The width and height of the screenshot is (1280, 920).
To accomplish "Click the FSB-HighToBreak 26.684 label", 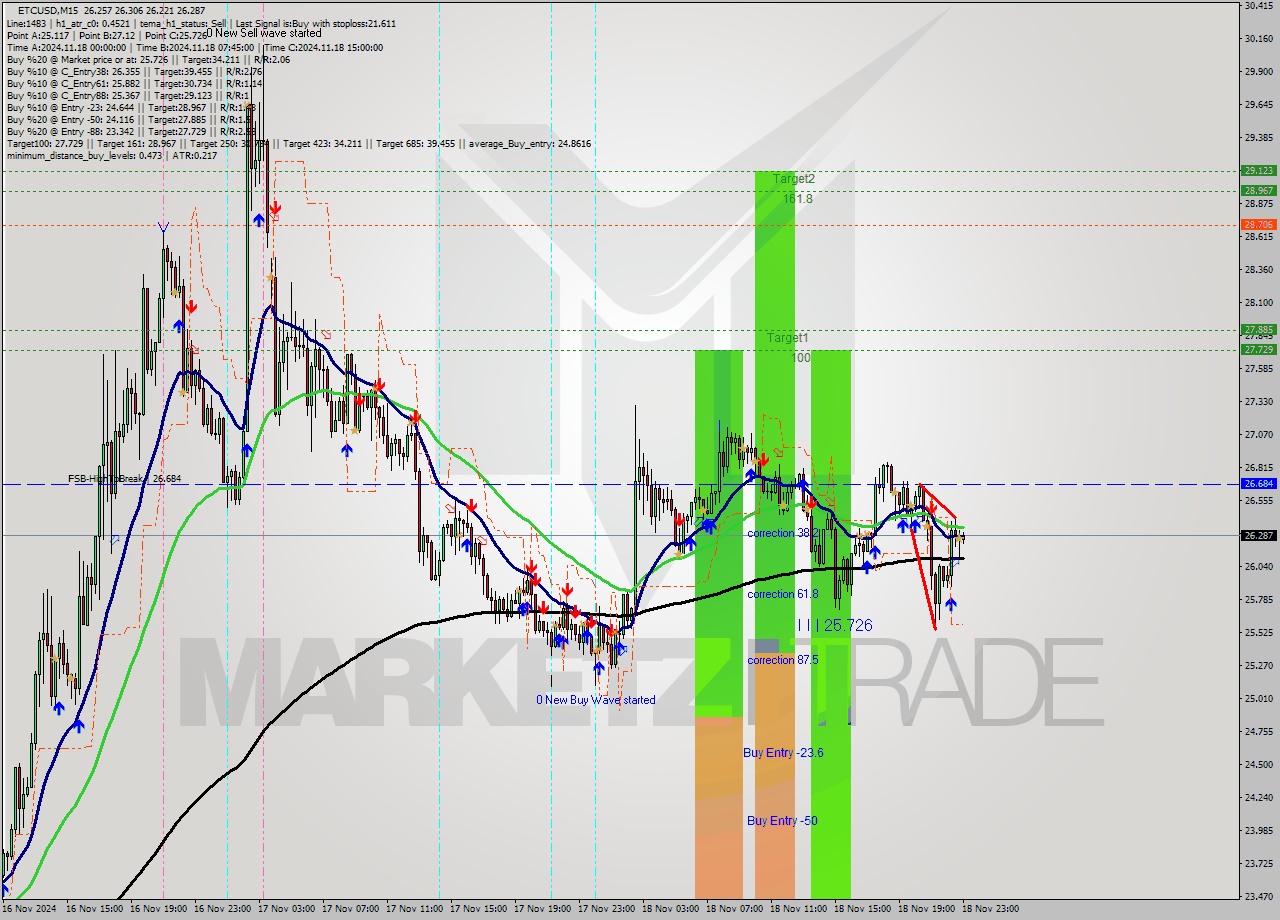I will [x=125, y=479].
